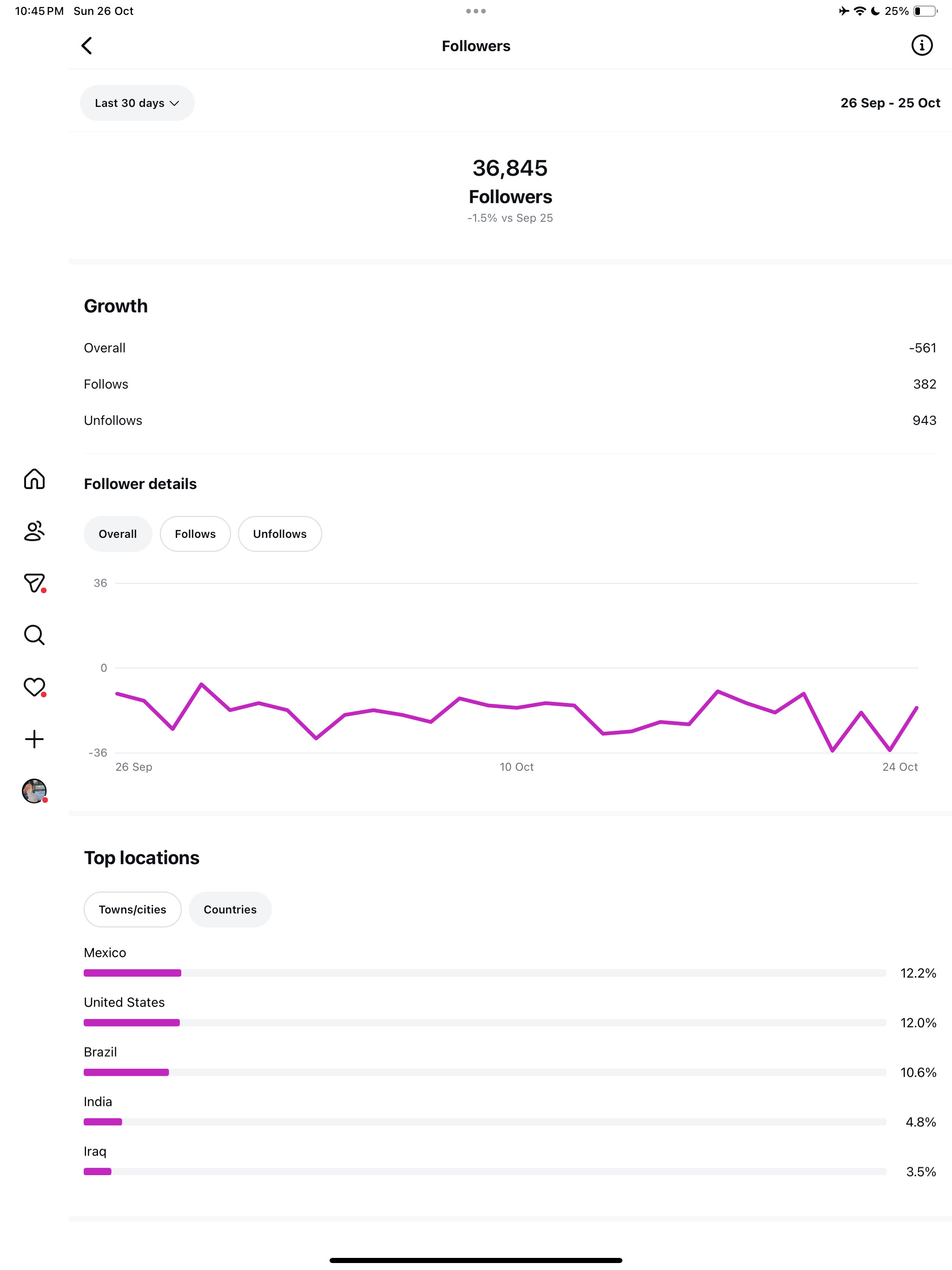The height and width of the screenshot is (1270, 952).
Task: Create new post with plus icon
Action: click(34, 739)
